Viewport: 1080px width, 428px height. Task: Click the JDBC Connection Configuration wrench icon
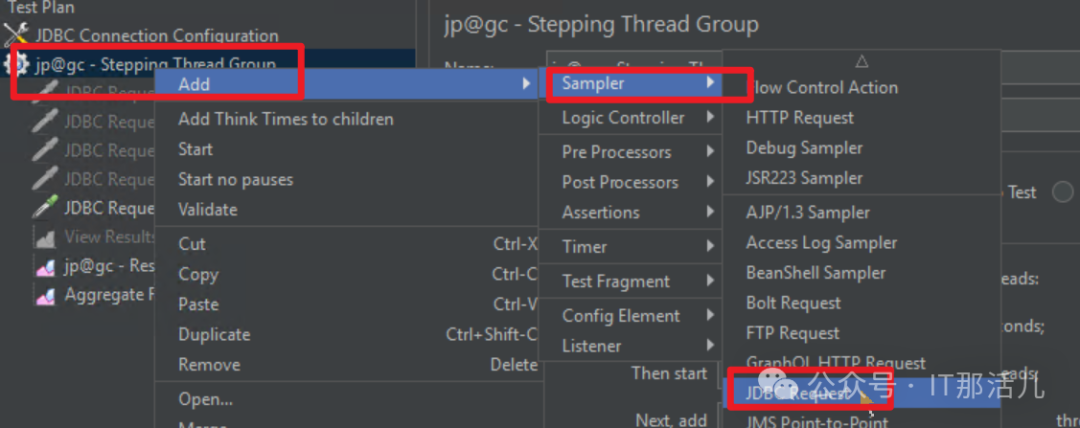[x=17, y=36]
